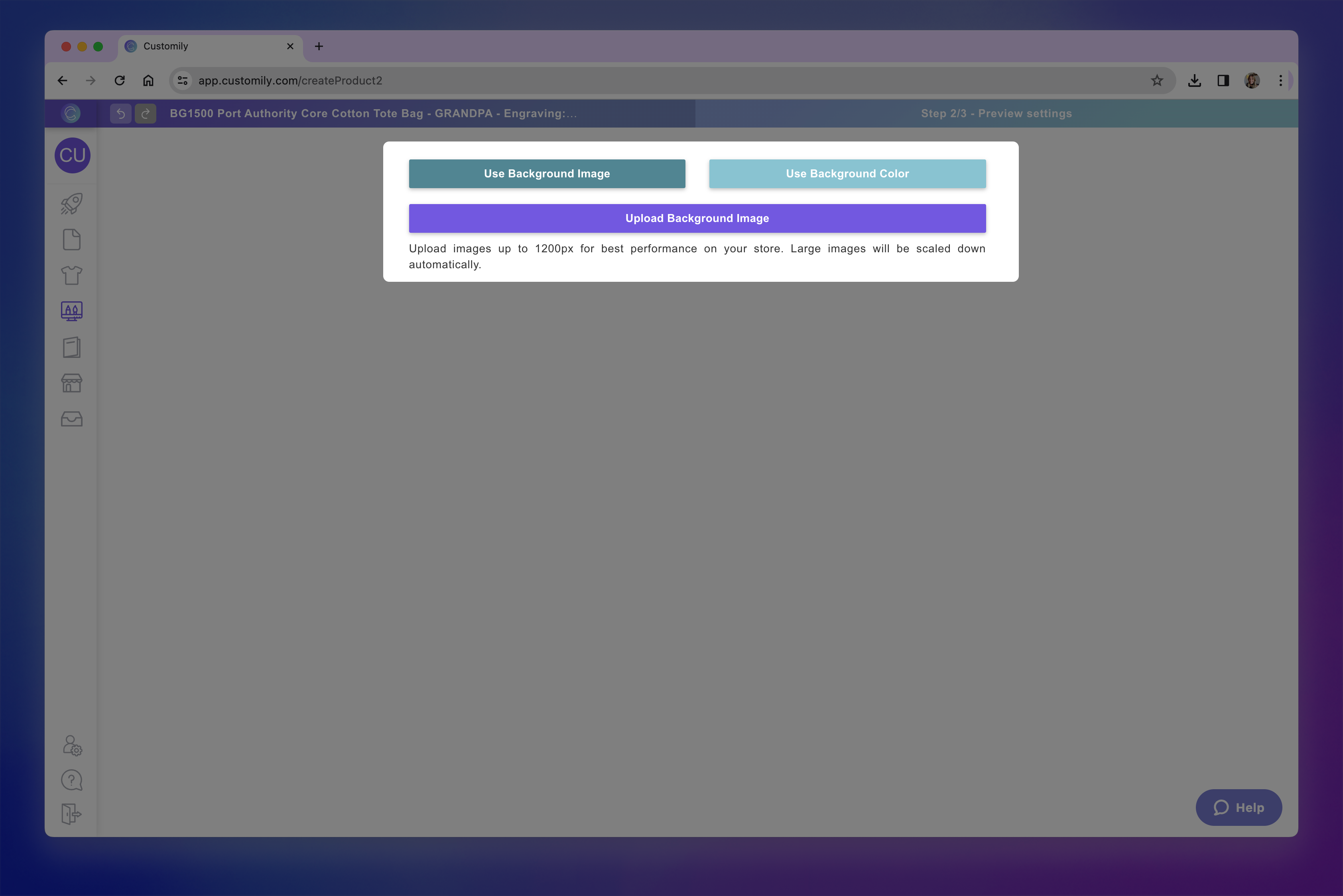
Task: Select Use Background Image option
Action: coord(547,174)
